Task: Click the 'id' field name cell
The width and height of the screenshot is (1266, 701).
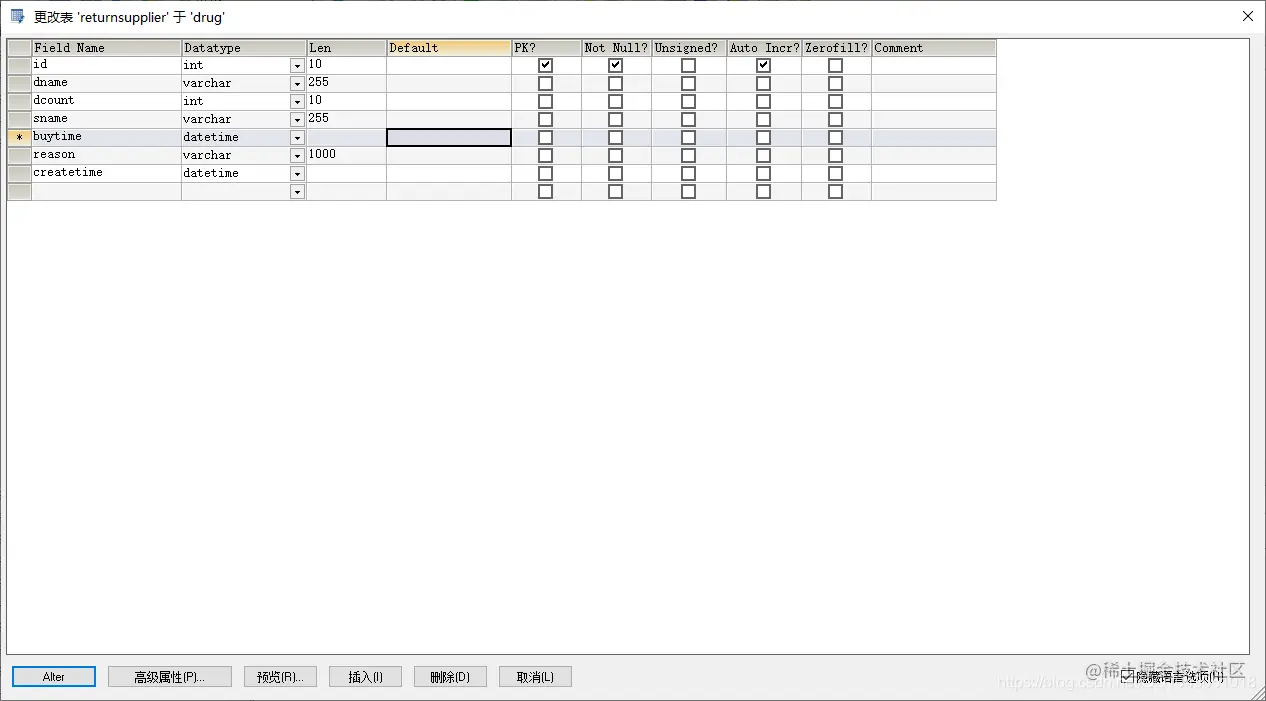Action: (x=107, y=65)
